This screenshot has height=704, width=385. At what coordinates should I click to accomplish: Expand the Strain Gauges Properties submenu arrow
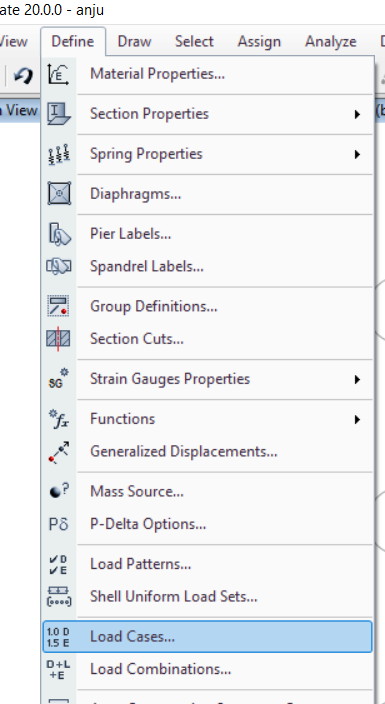[357, 379]
